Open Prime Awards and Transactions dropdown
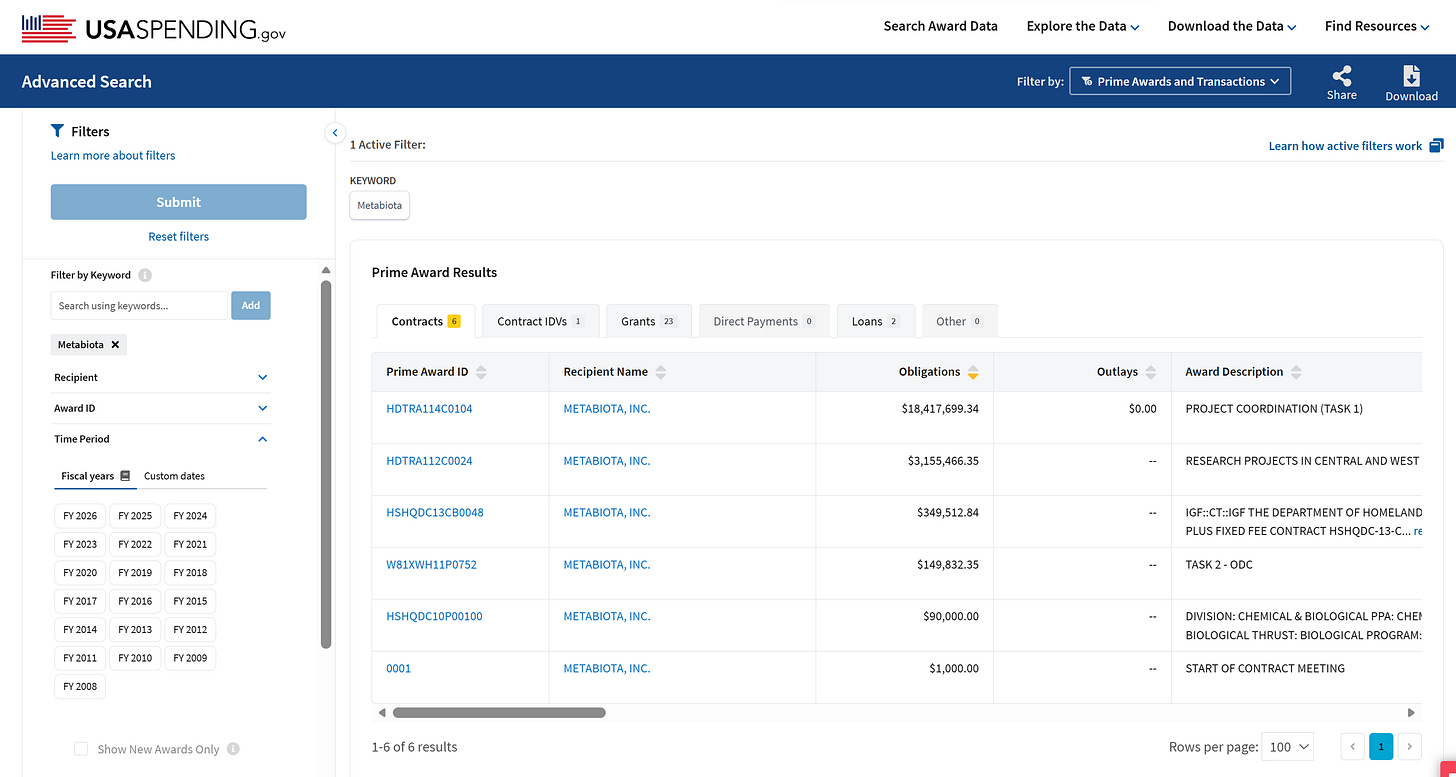This screenshot has height=777, width=1456. (1180, 81)
